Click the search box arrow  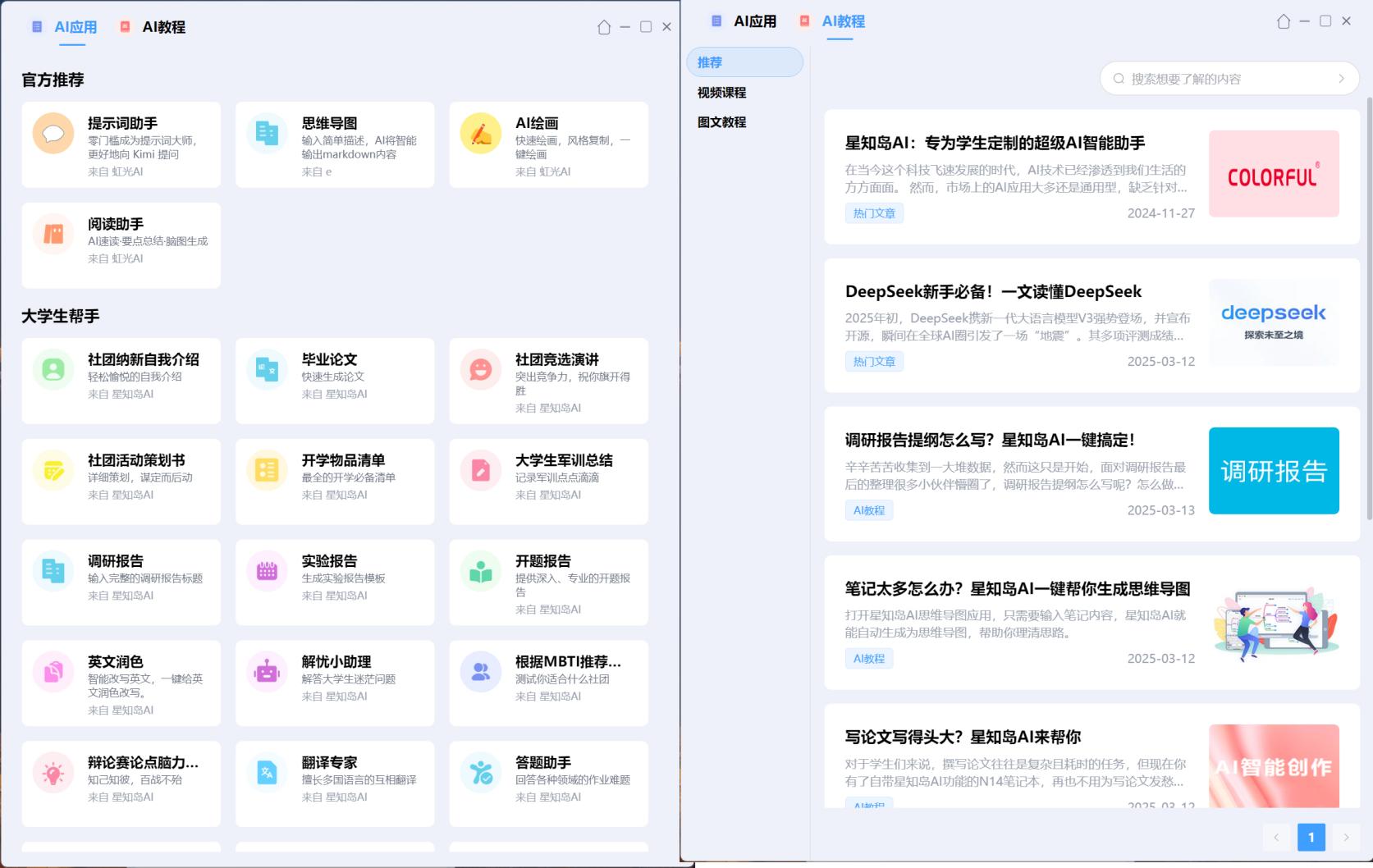[1342, 79]
